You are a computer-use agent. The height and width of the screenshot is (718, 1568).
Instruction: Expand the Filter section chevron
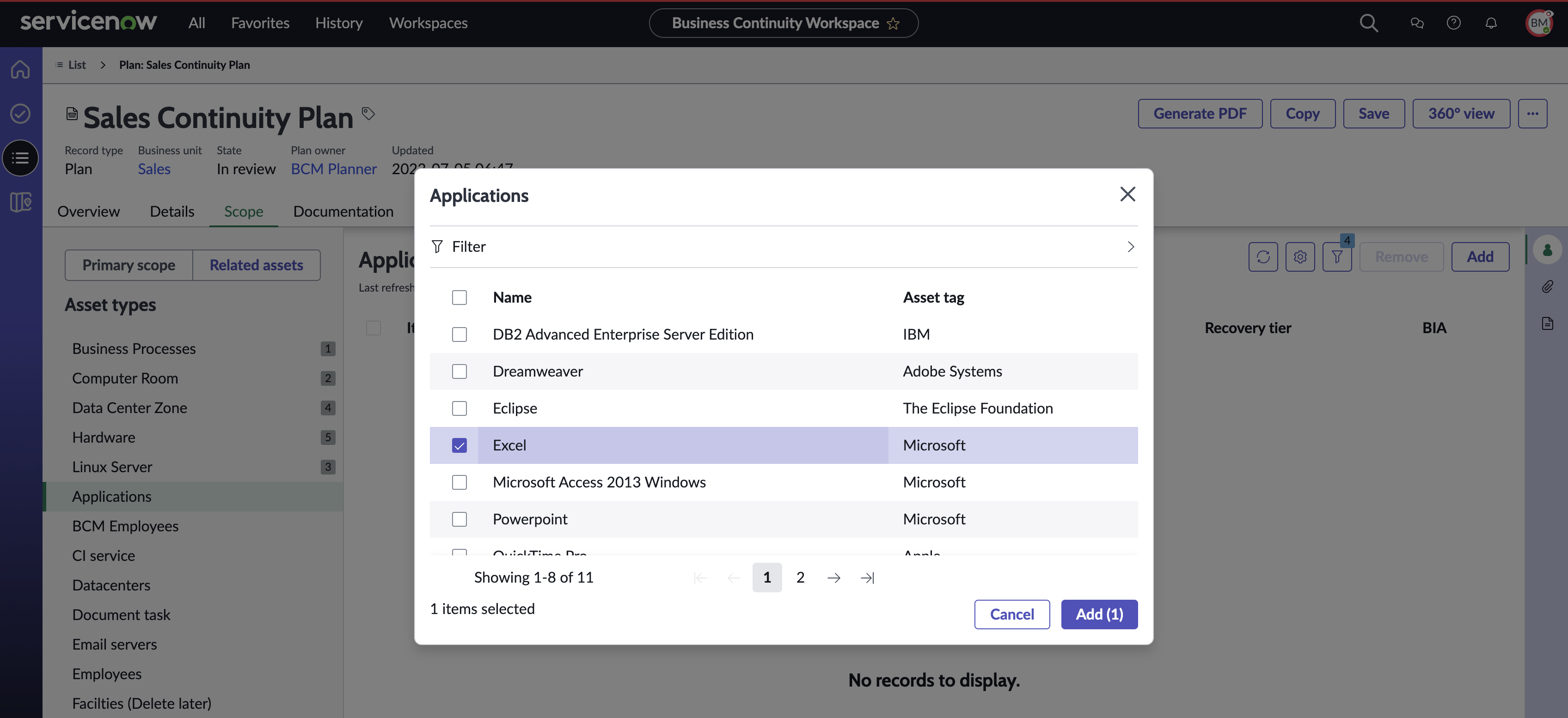(x=1130, y=246)
